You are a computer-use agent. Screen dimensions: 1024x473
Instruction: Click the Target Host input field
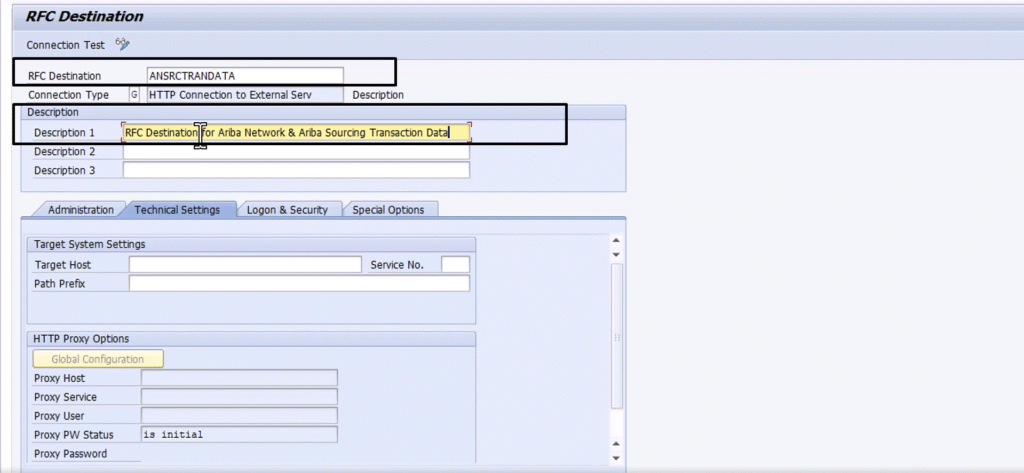(245, 265)
